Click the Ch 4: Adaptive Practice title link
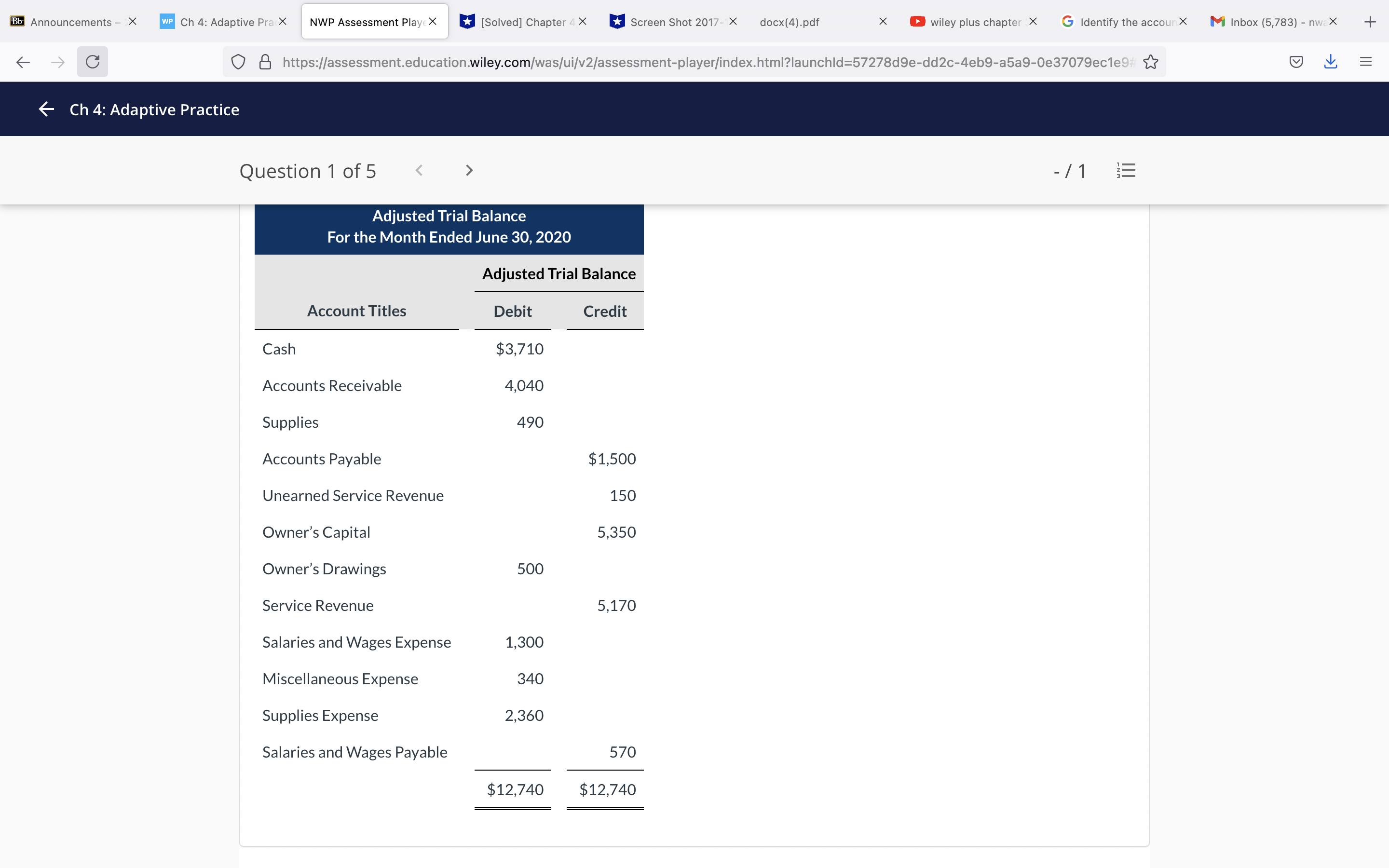Viewport: 1389px width, 868px height. tap(154, 109)
